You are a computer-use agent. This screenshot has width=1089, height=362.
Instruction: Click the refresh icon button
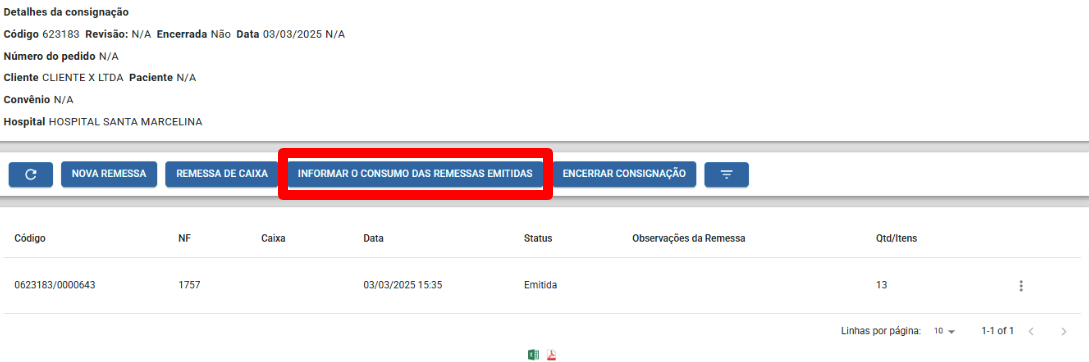pyautogui.click(x=31, y=174)
